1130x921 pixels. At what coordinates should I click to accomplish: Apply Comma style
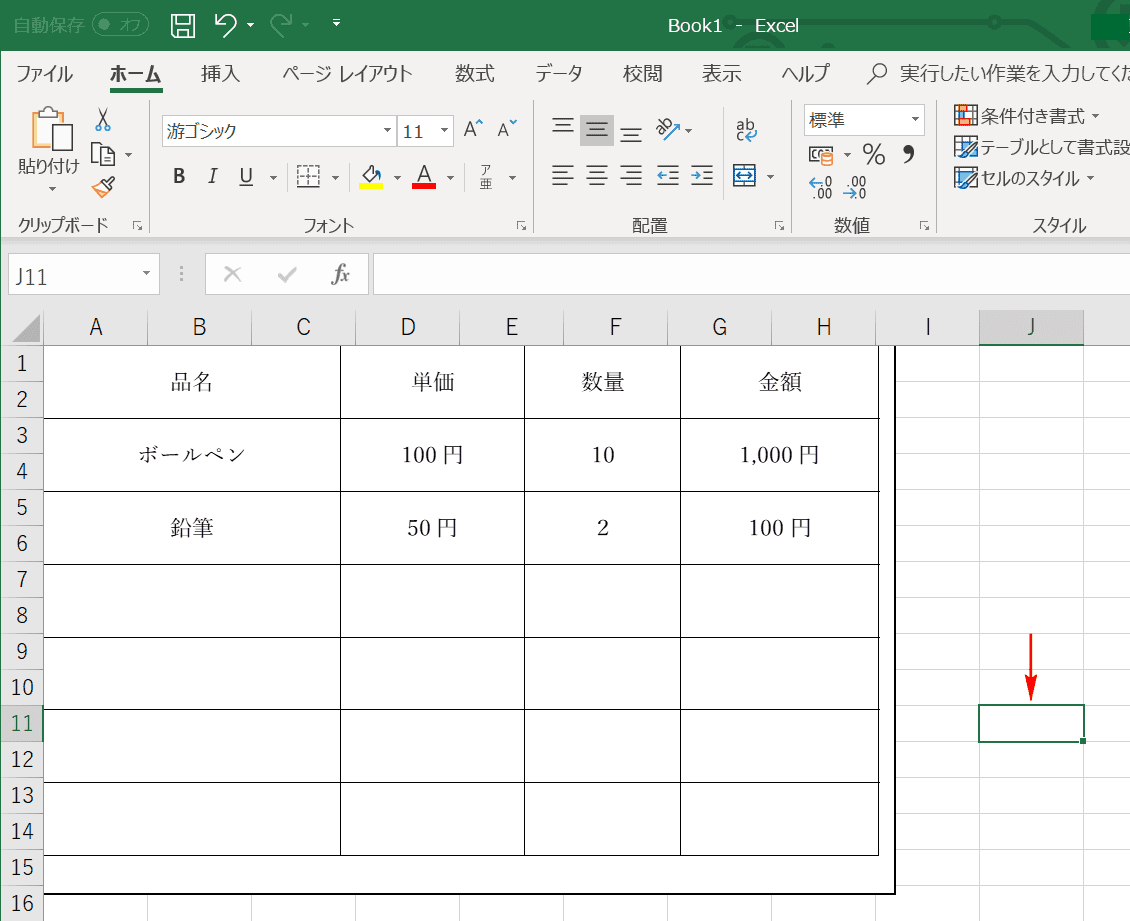click(x=909, y=154)
